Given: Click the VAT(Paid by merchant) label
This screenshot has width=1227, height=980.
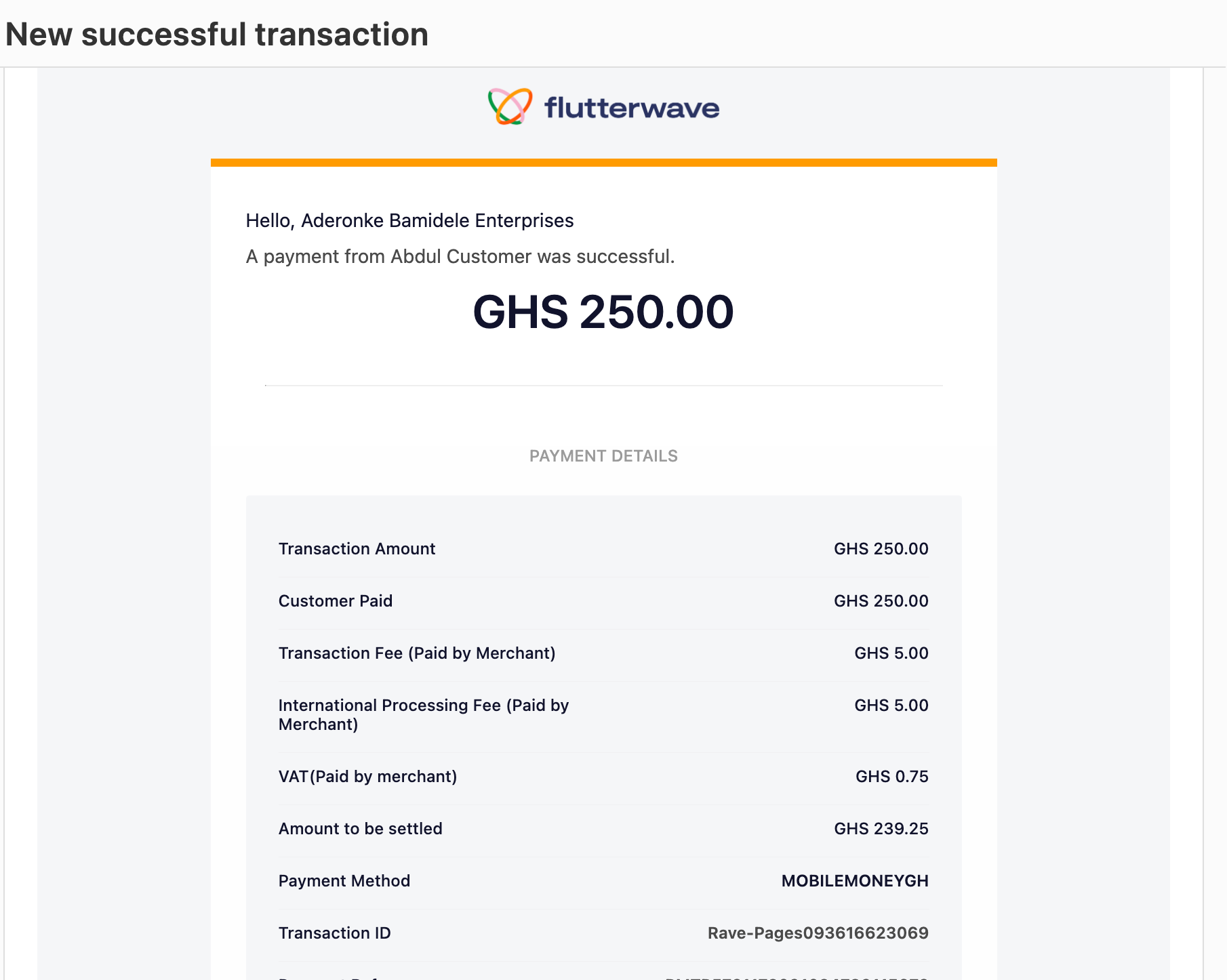Looking at the screenshot, I should point(367,776).
